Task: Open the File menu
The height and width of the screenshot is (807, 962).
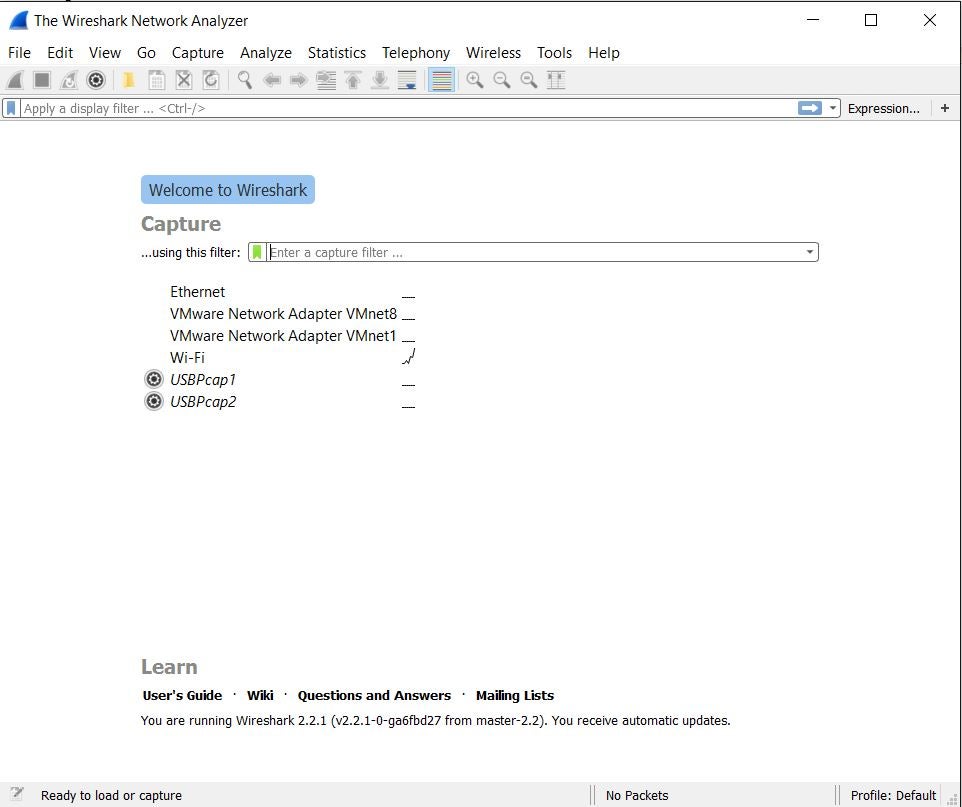Action: [x=19, y=53]
